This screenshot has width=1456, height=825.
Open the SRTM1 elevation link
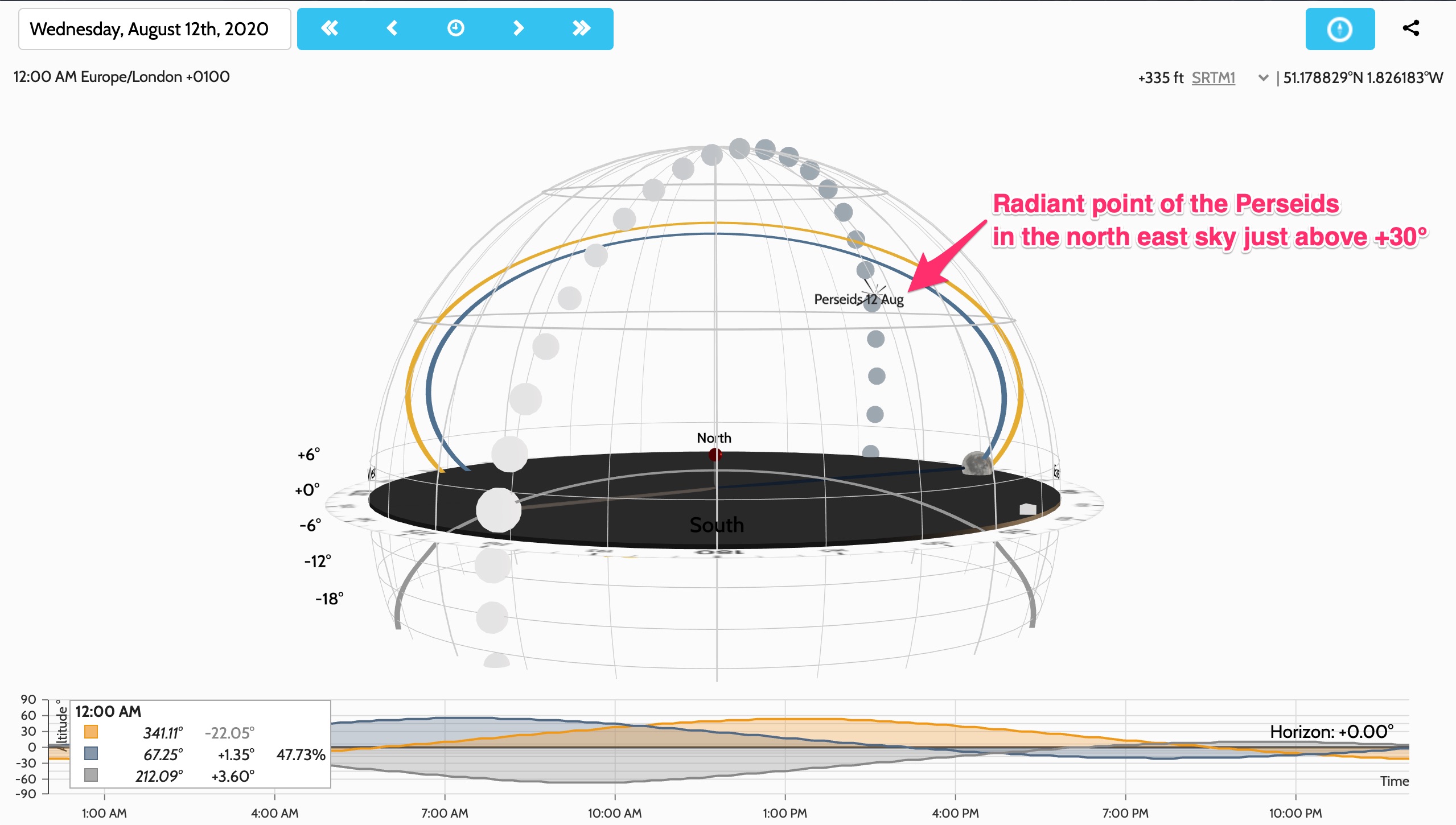pos(1214,78)
